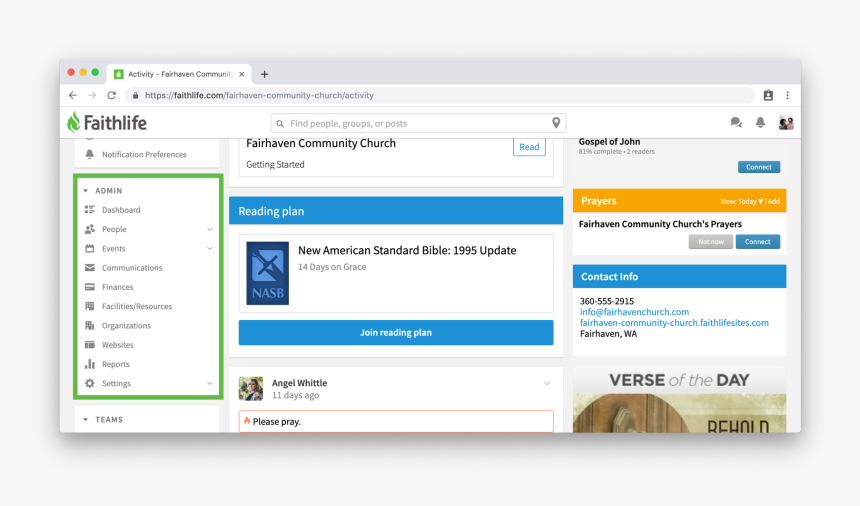Click NASB book cover thumbnail
This screenshot has width=860, height=506.
tap(268, 273)
